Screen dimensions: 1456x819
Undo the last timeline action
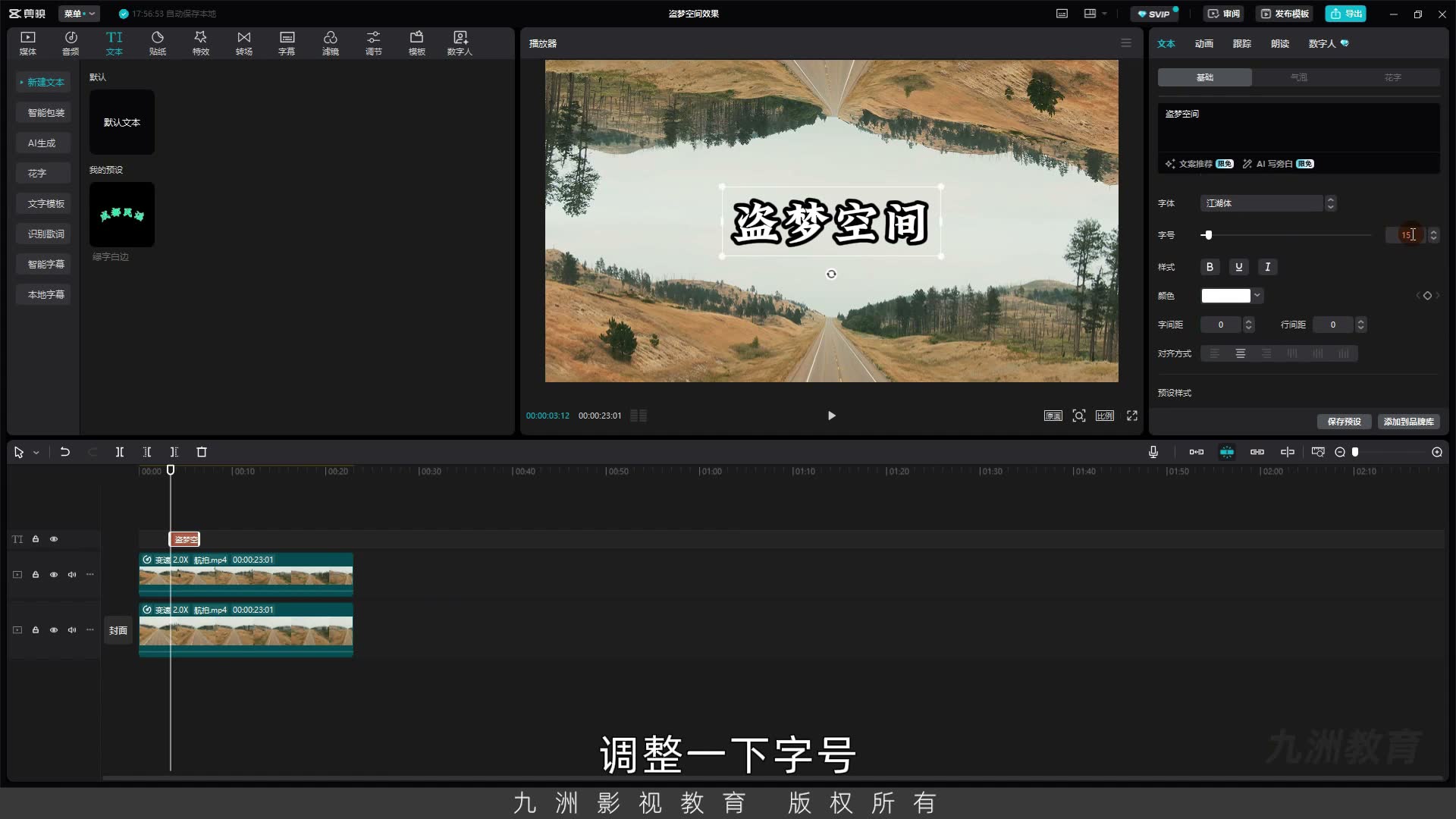point(65,452)
